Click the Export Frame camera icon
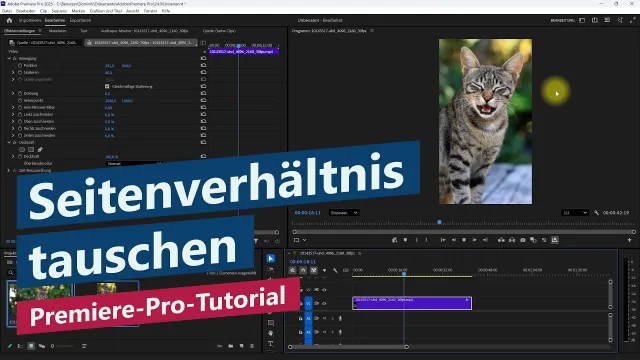Screen dimensions: 640x360 tap(522, 240)
